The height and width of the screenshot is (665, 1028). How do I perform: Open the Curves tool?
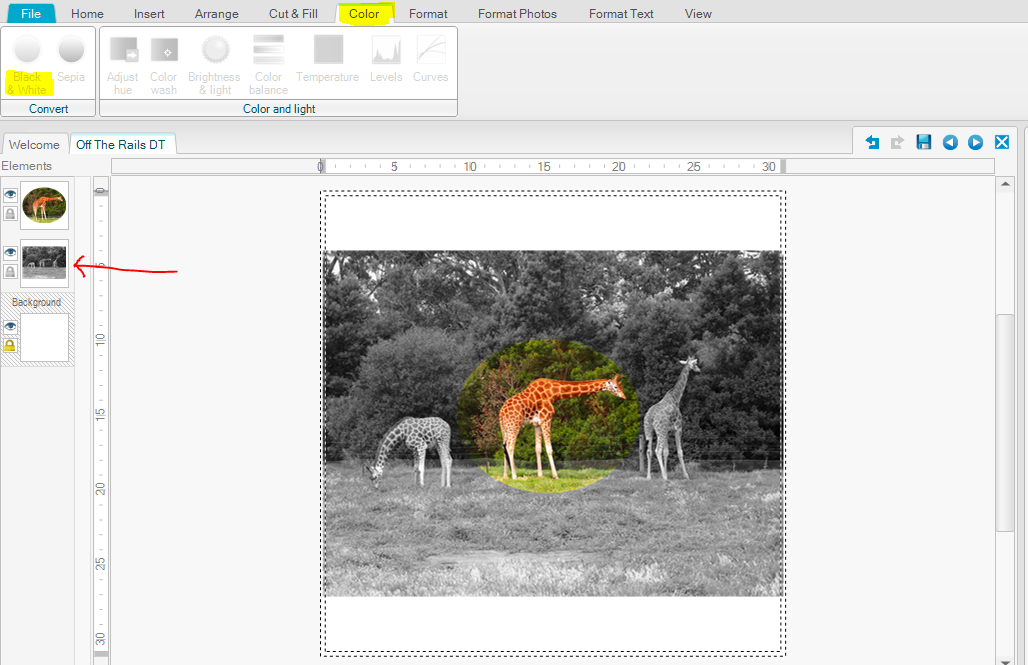(x=431, y=59)
